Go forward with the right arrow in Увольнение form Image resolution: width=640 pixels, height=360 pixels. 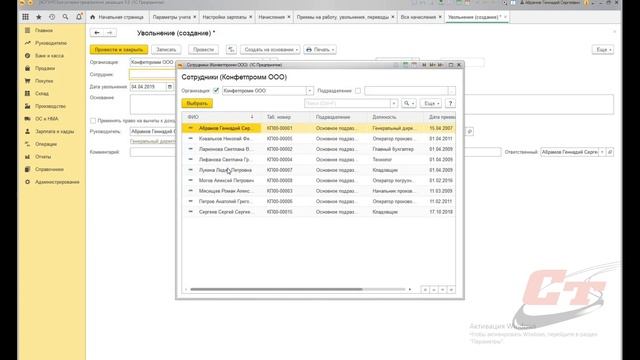click(109, 33)
